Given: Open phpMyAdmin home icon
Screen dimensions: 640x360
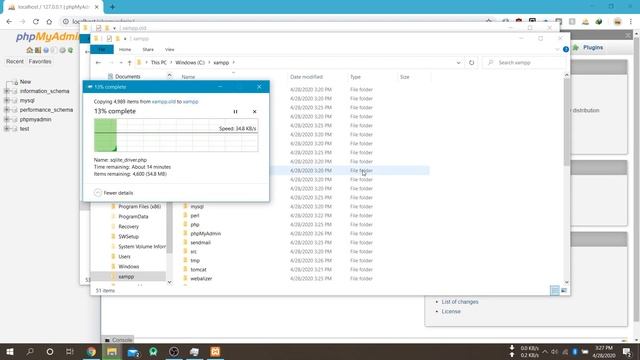Looking at the screenshot, I should pos(29,50).
